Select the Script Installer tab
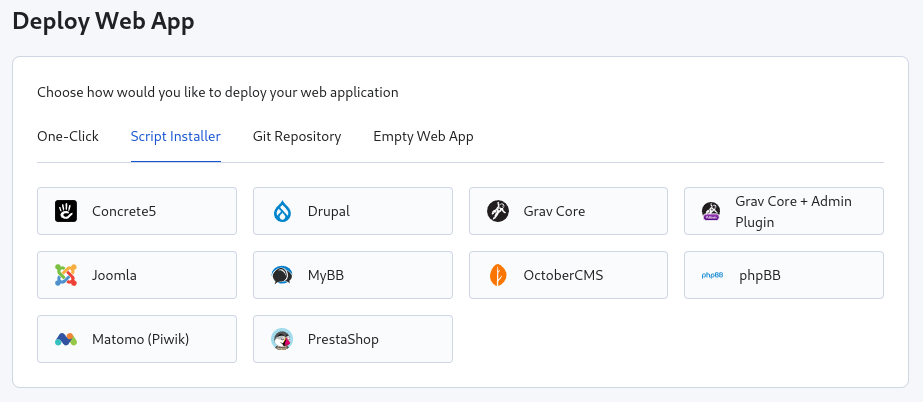 click(x=176, y=136)
